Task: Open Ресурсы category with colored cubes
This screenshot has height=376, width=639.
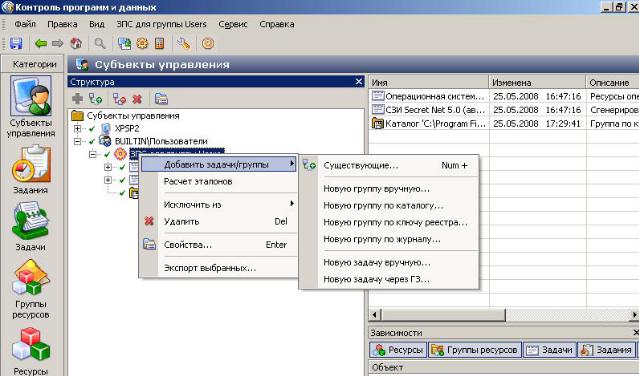Action: 31,351
